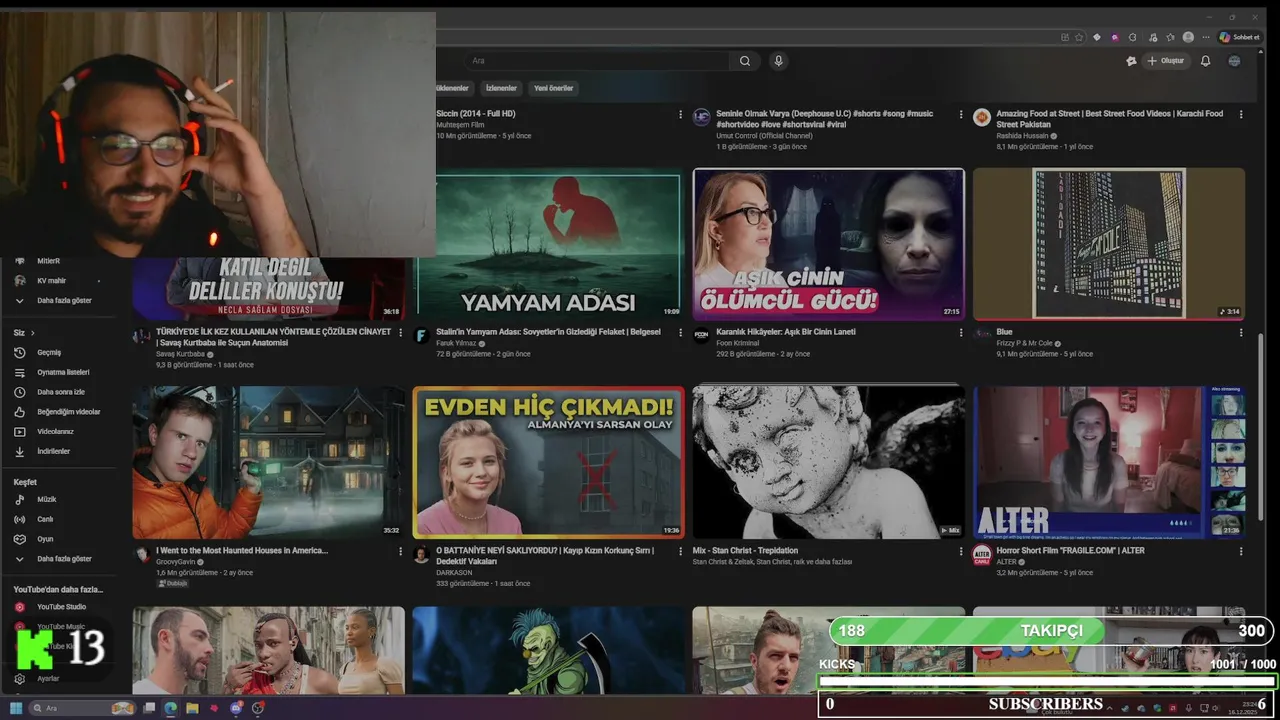Click the Umut Control channel avatar
1280x720 pixels.
click(701, 117)
